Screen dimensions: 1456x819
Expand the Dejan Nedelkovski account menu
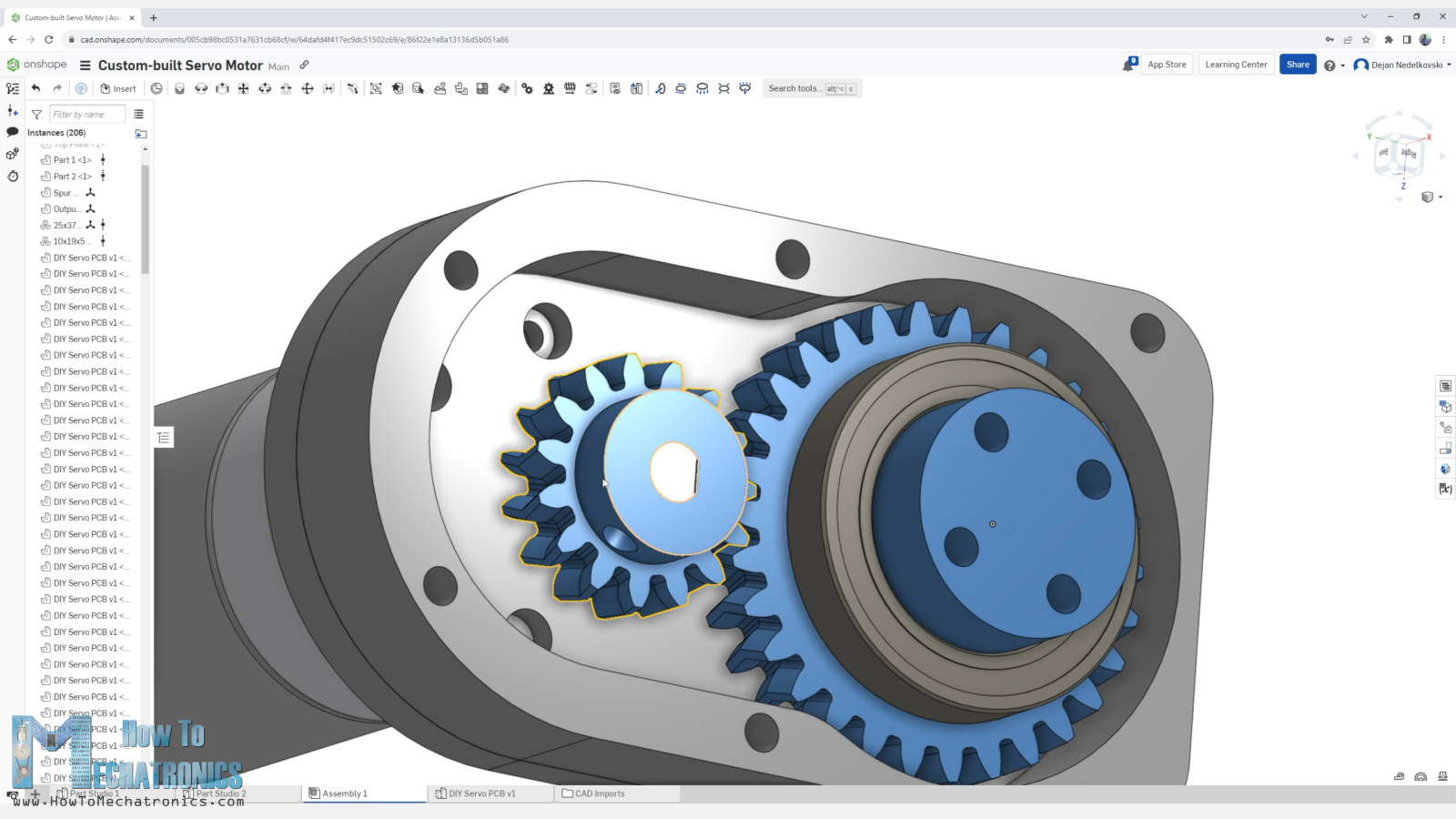click(x=1402, y=65)
